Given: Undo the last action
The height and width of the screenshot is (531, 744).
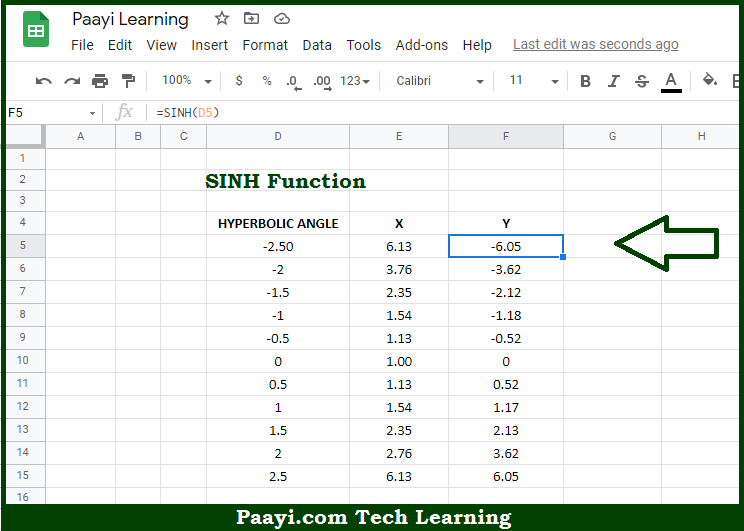Looking at the screenshot, I should (44, 81).
